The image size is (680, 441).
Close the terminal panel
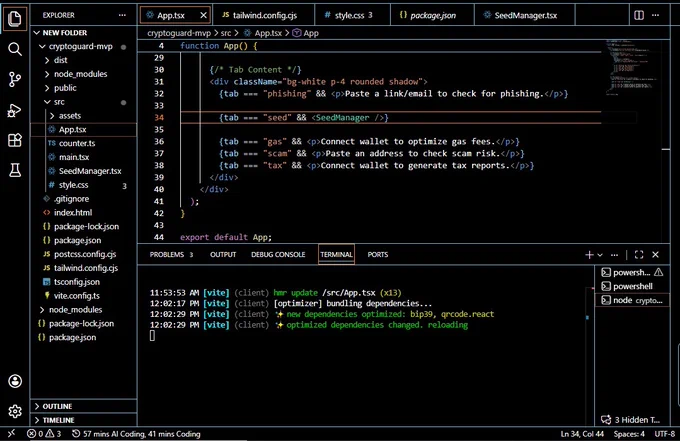click(x=656, y=255)
